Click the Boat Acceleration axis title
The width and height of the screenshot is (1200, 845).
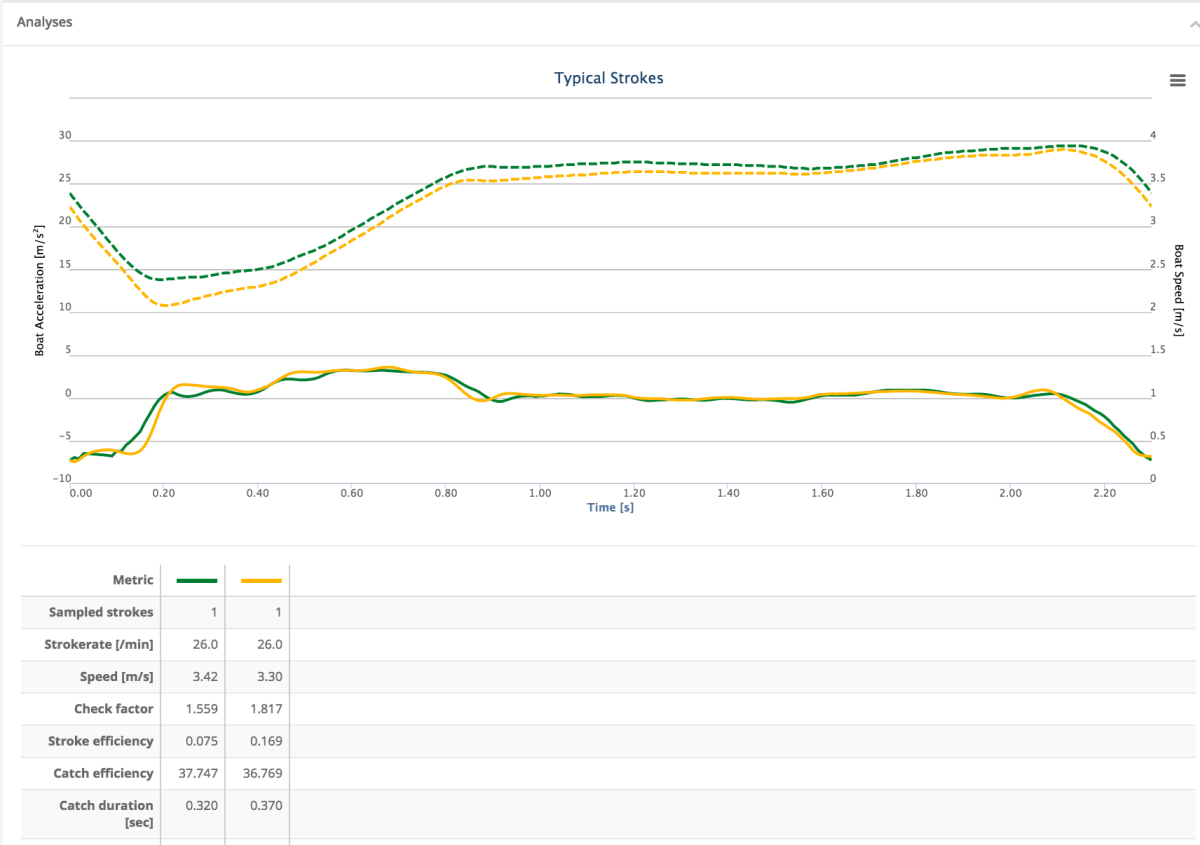pos(40,290)
